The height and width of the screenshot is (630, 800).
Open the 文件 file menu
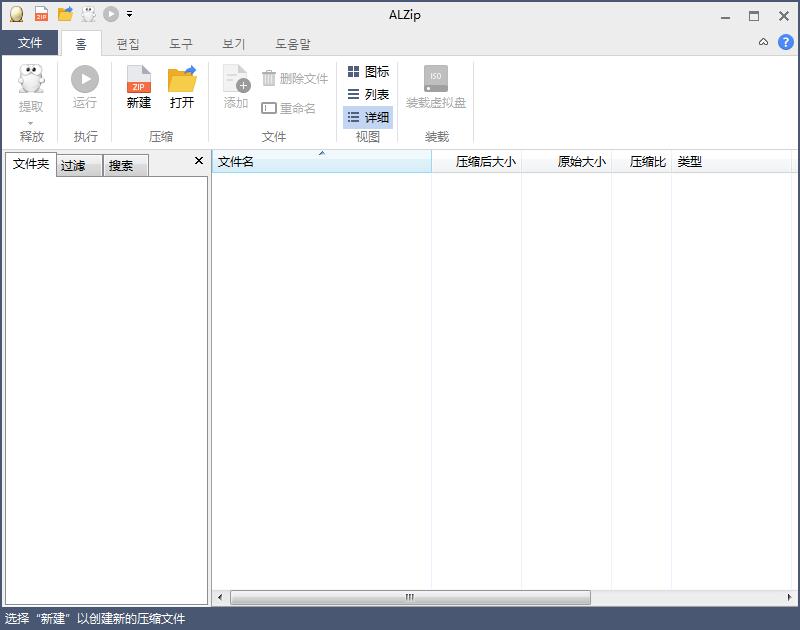coord(30,43)
